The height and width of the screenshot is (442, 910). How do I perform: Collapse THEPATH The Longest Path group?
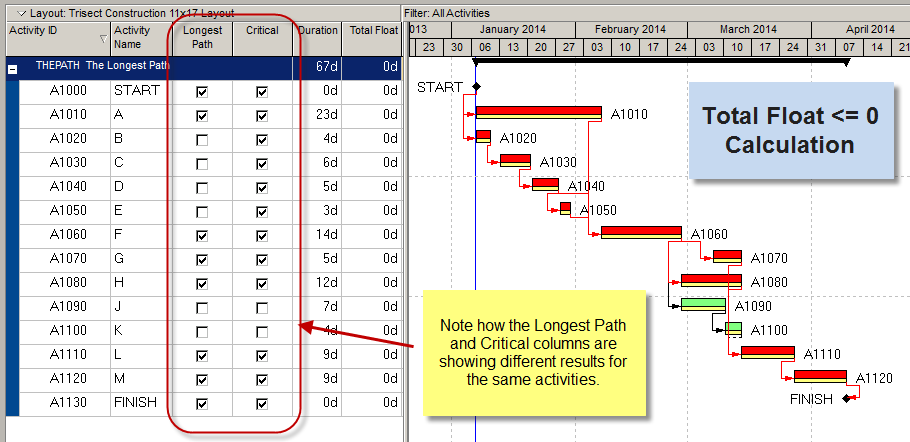pyautogui.click(x=12, y=68)
